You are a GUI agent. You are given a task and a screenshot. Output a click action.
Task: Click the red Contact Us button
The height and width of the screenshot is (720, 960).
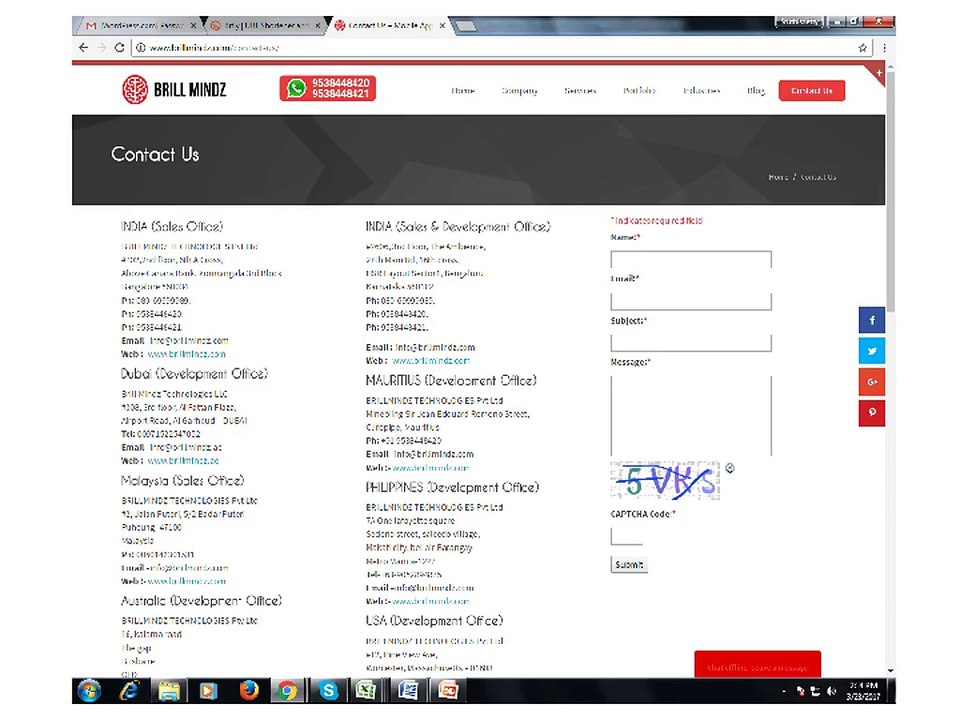point(812,91)
